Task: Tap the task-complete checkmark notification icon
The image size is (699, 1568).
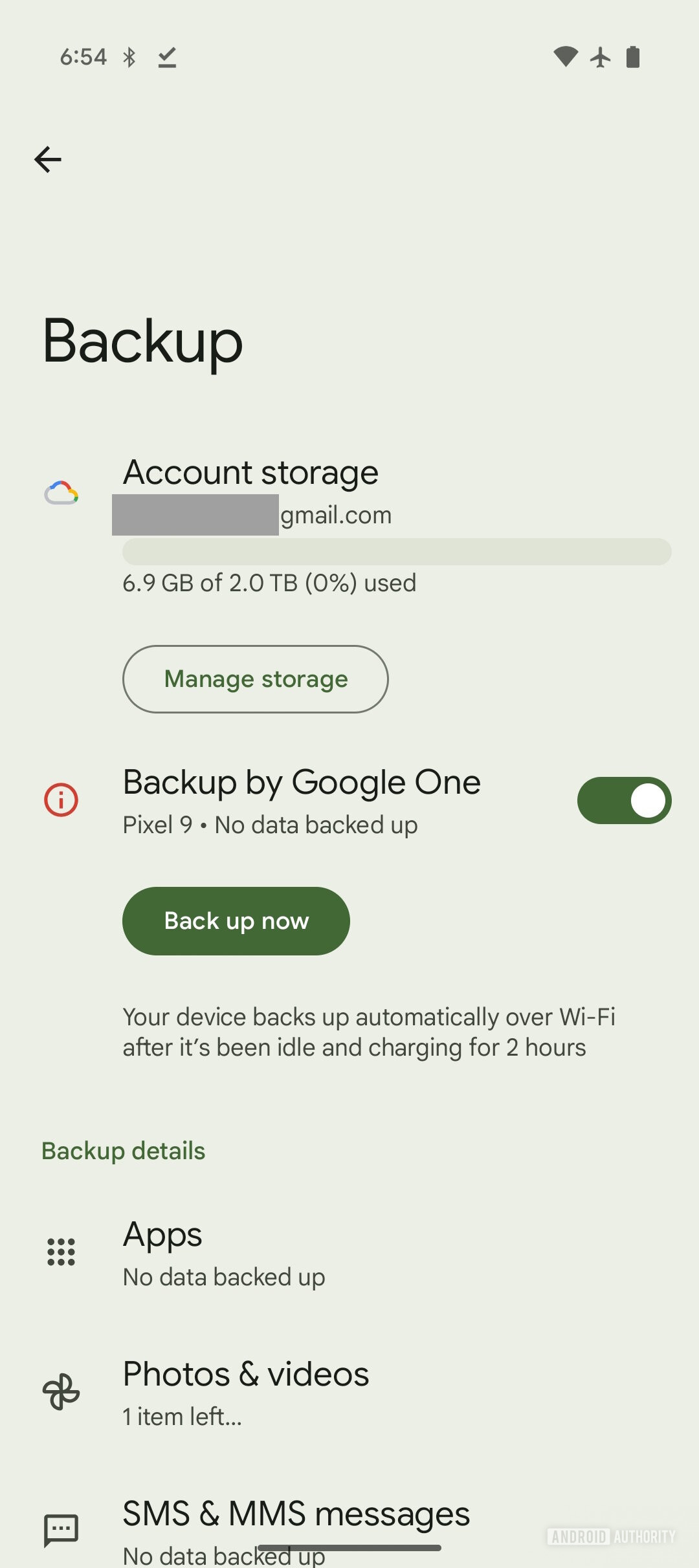Action: [167, 57]
